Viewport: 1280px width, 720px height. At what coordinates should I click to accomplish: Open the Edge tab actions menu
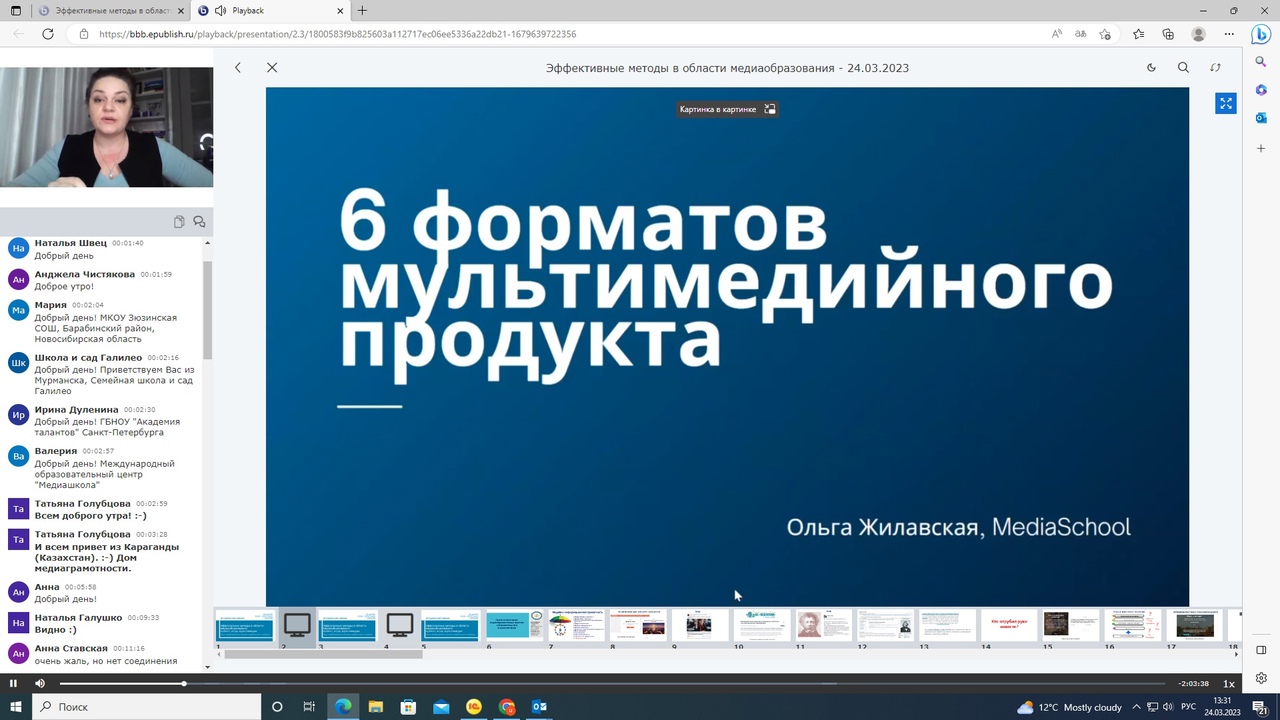(15, 11)
